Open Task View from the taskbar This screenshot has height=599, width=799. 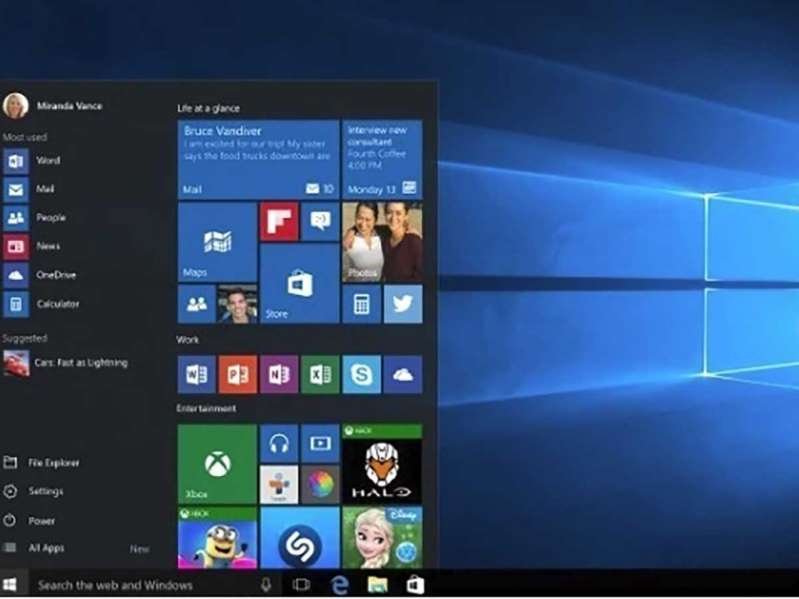point(301,585)
